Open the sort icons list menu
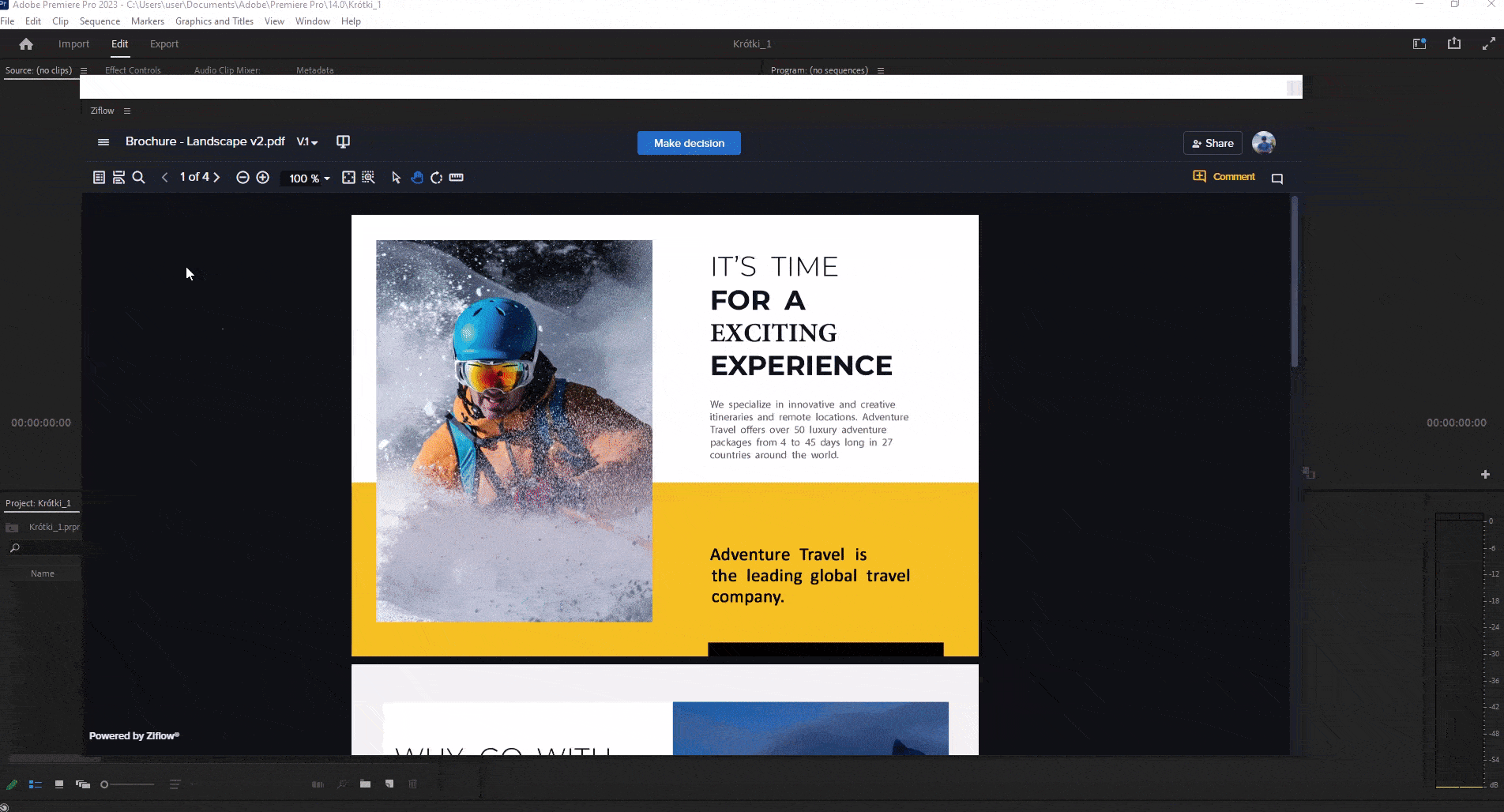The image size is (1504, 812). click(x=175, y=784)
